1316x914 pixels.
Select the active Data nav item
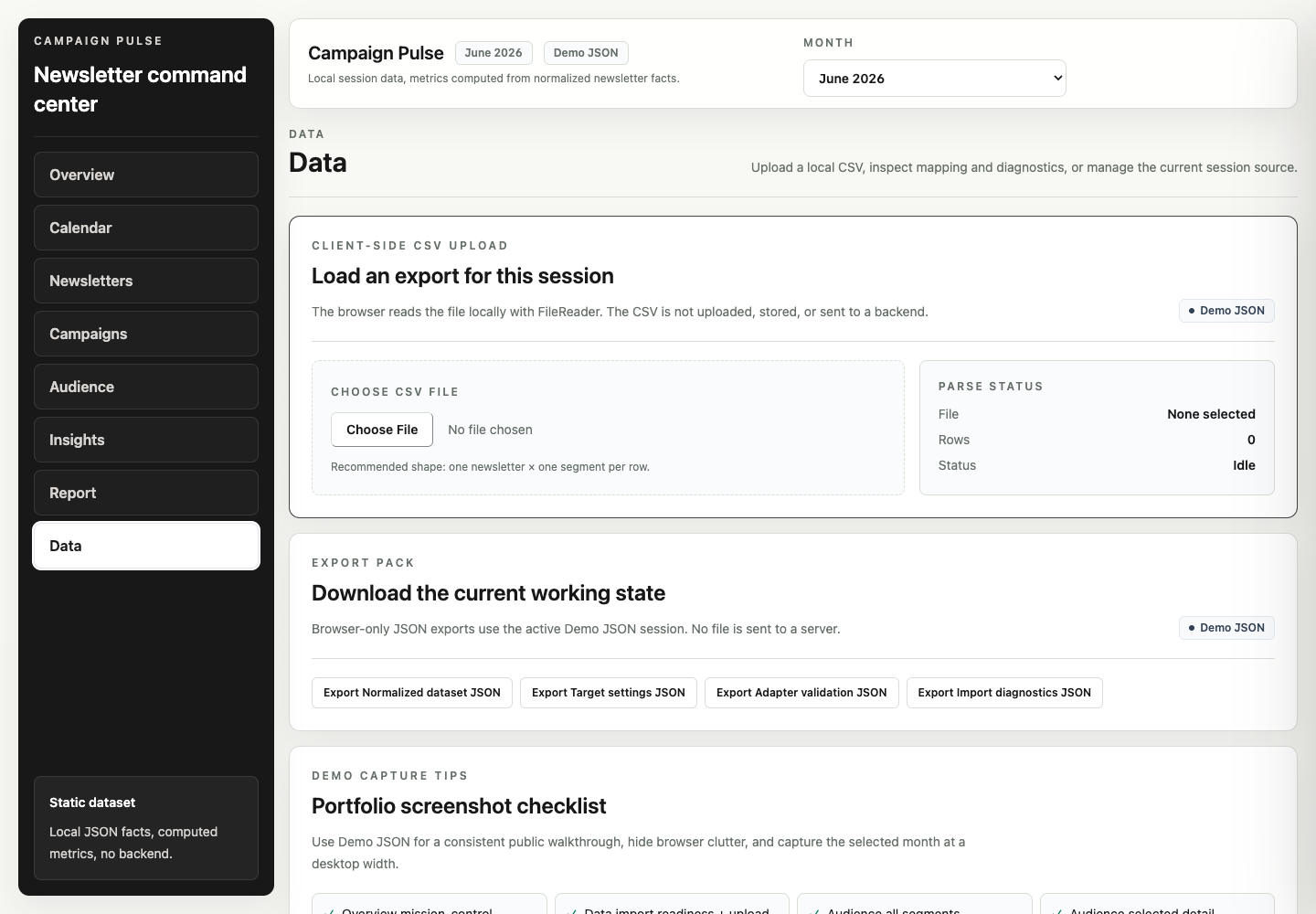tap(146, 546)
